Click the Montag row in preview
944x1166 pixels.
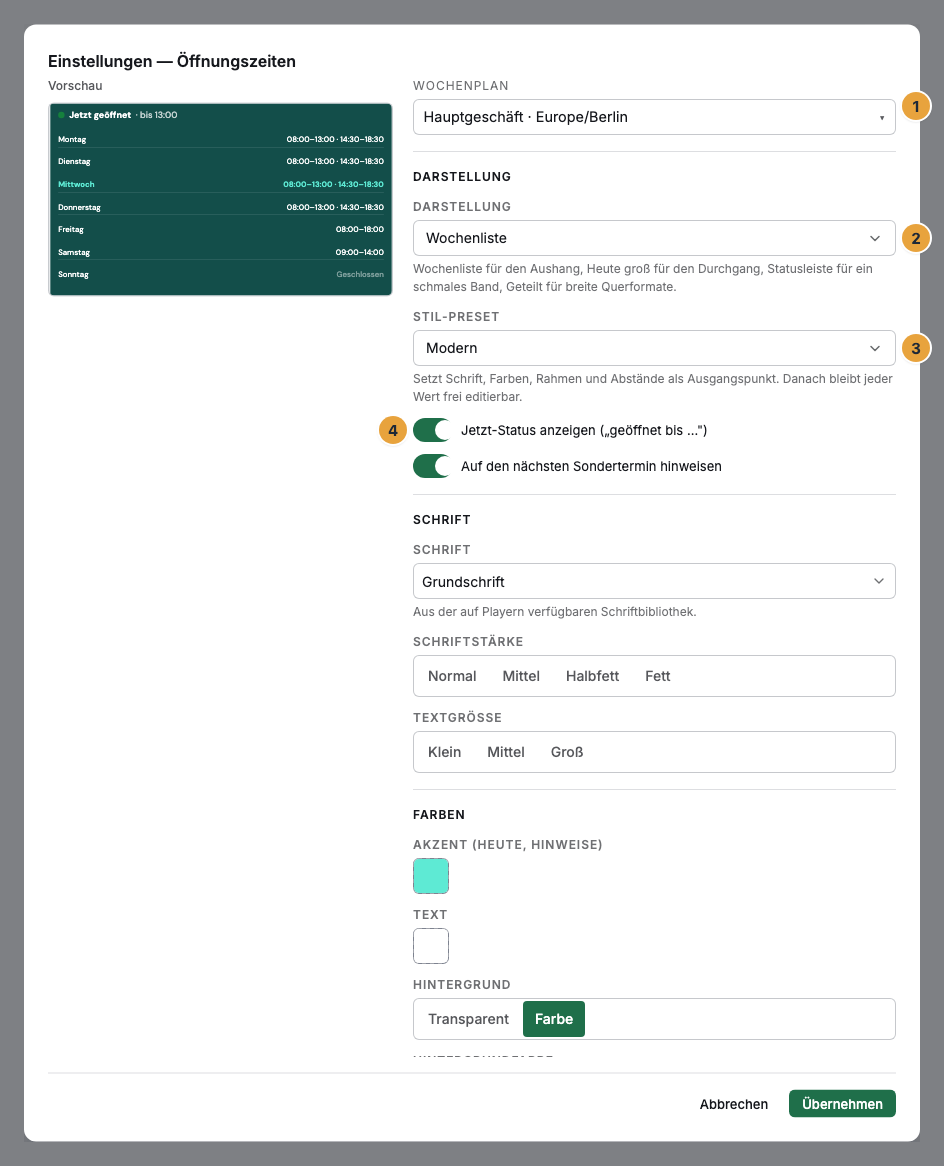221,139
